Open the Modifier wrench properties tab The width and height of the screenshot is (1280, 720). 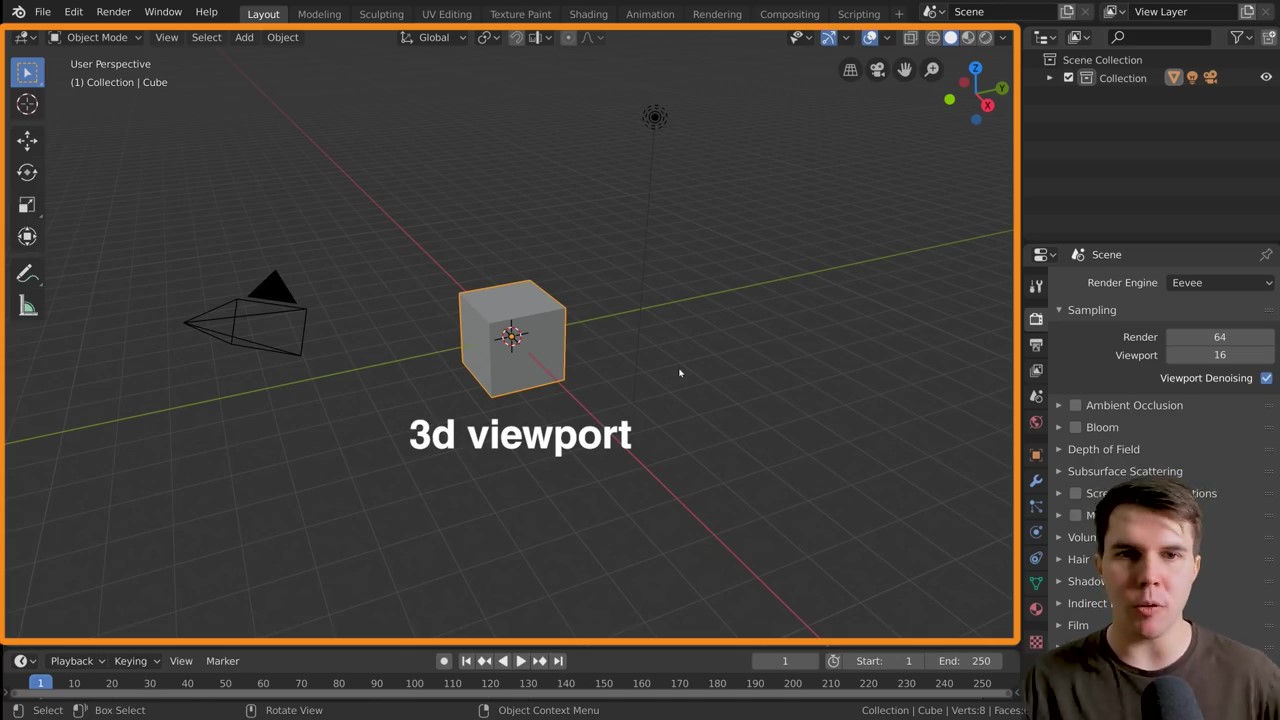(x=1036, y=480)
